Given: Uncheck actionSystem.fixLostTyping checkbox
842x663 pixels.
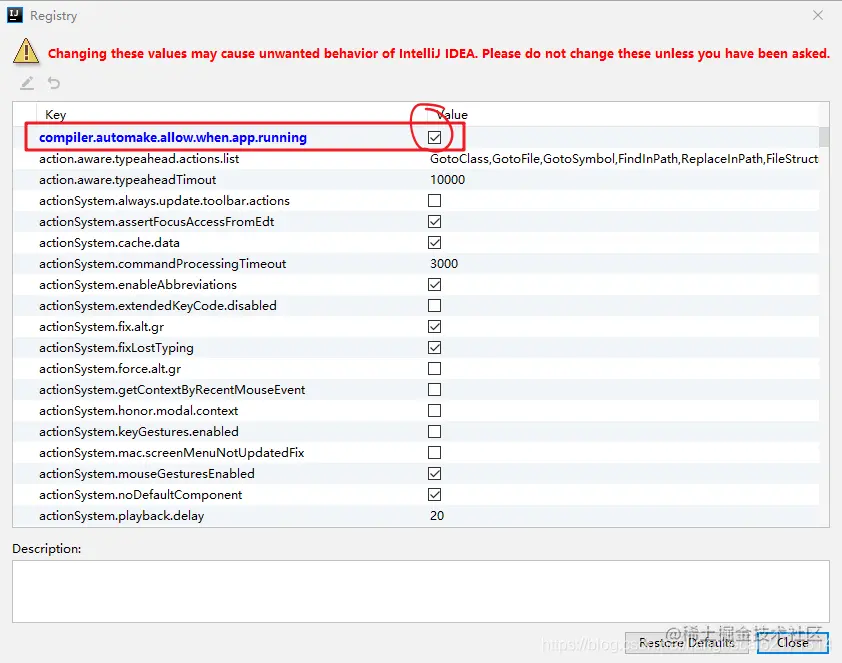Looking at the screenshot, I should (x=434, y=347).
